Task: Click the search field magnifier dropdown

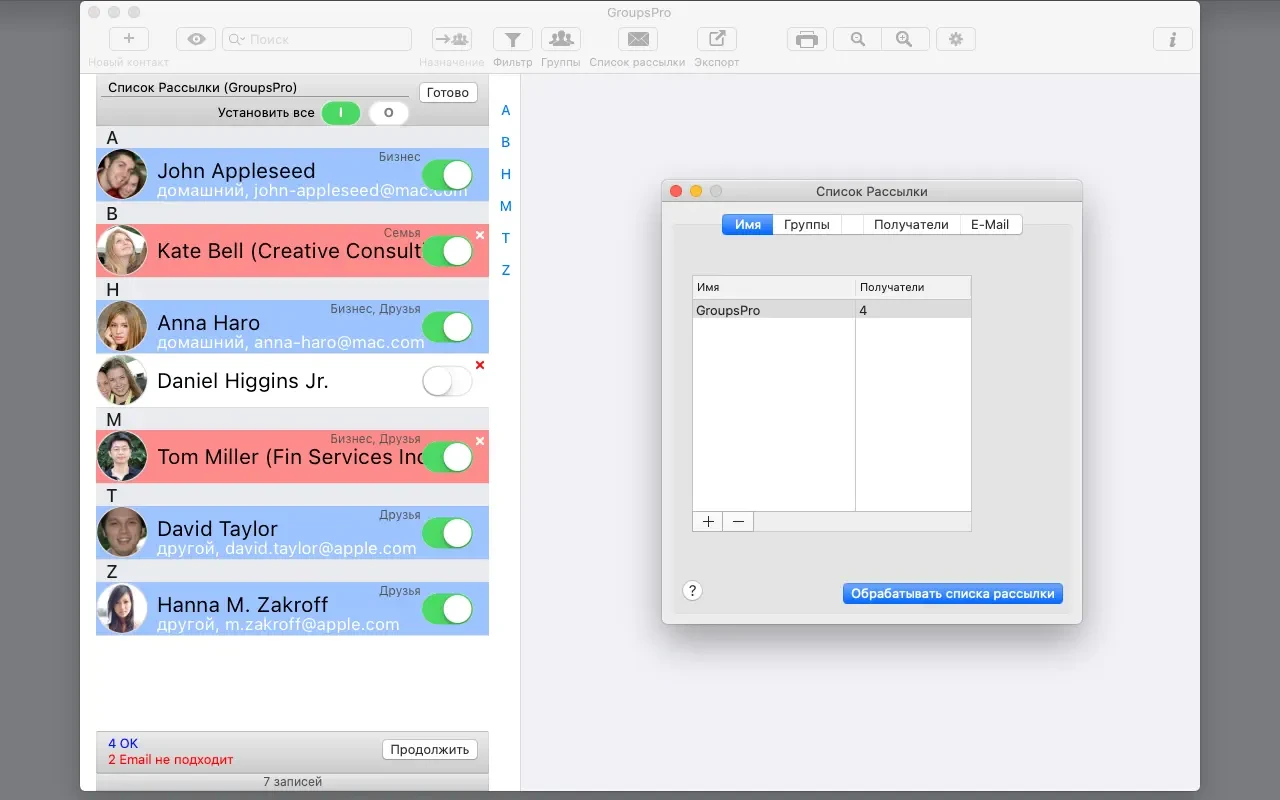Action: click(x=238, y=39)
